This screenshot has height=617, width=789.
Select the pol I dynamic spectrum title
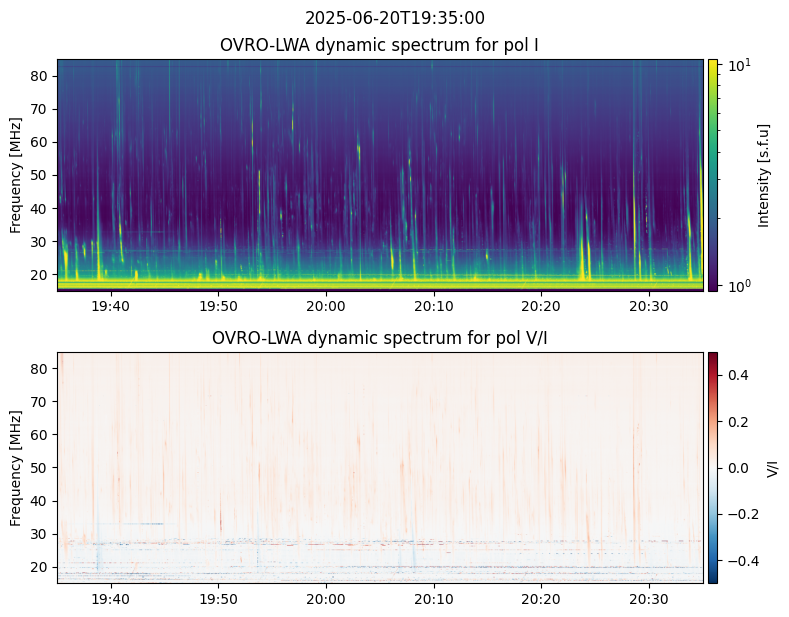(x=381, y=45)
